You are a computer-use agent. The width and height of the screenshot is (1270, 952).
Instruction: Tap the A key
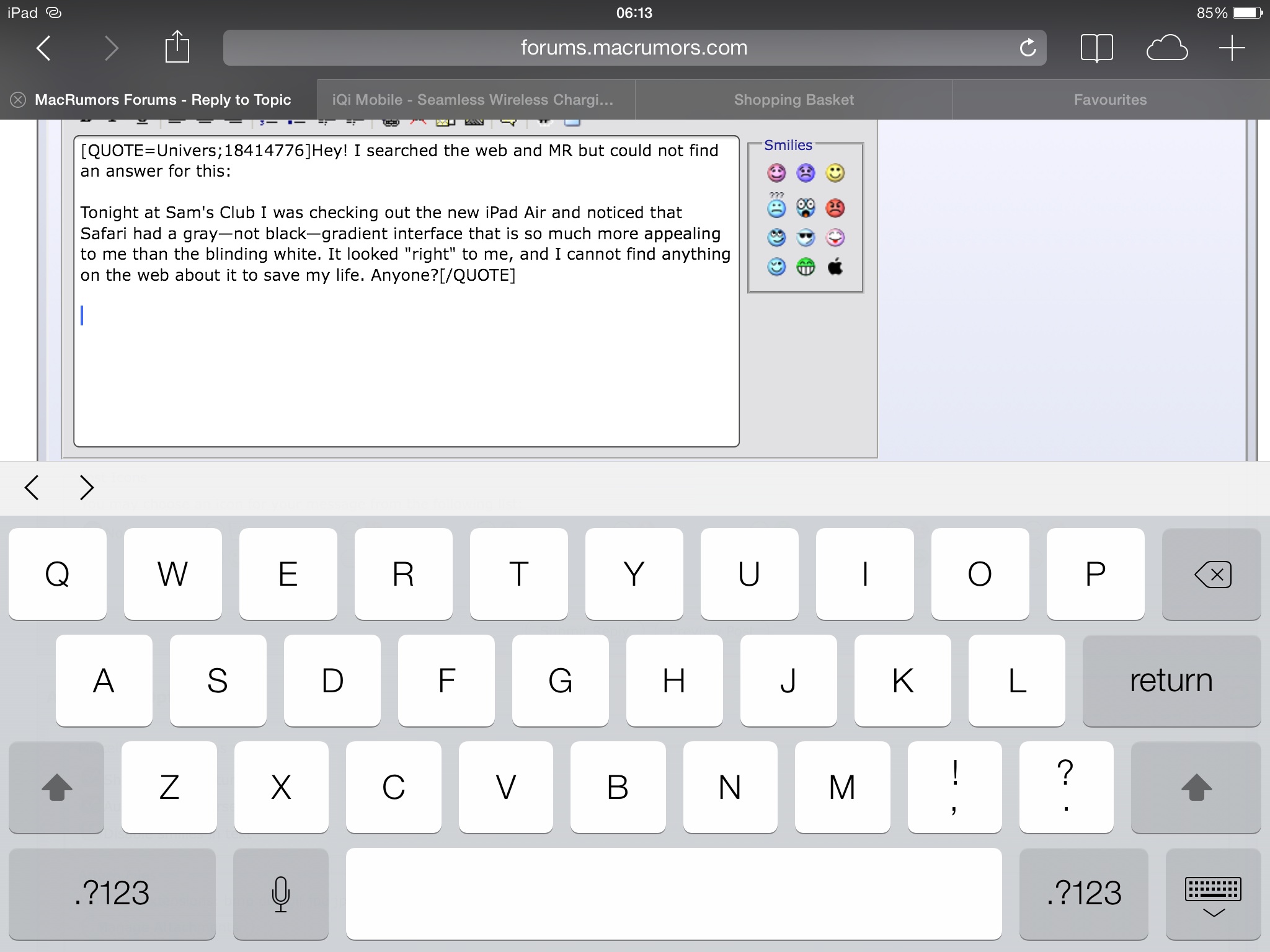(x=104, y=681)
